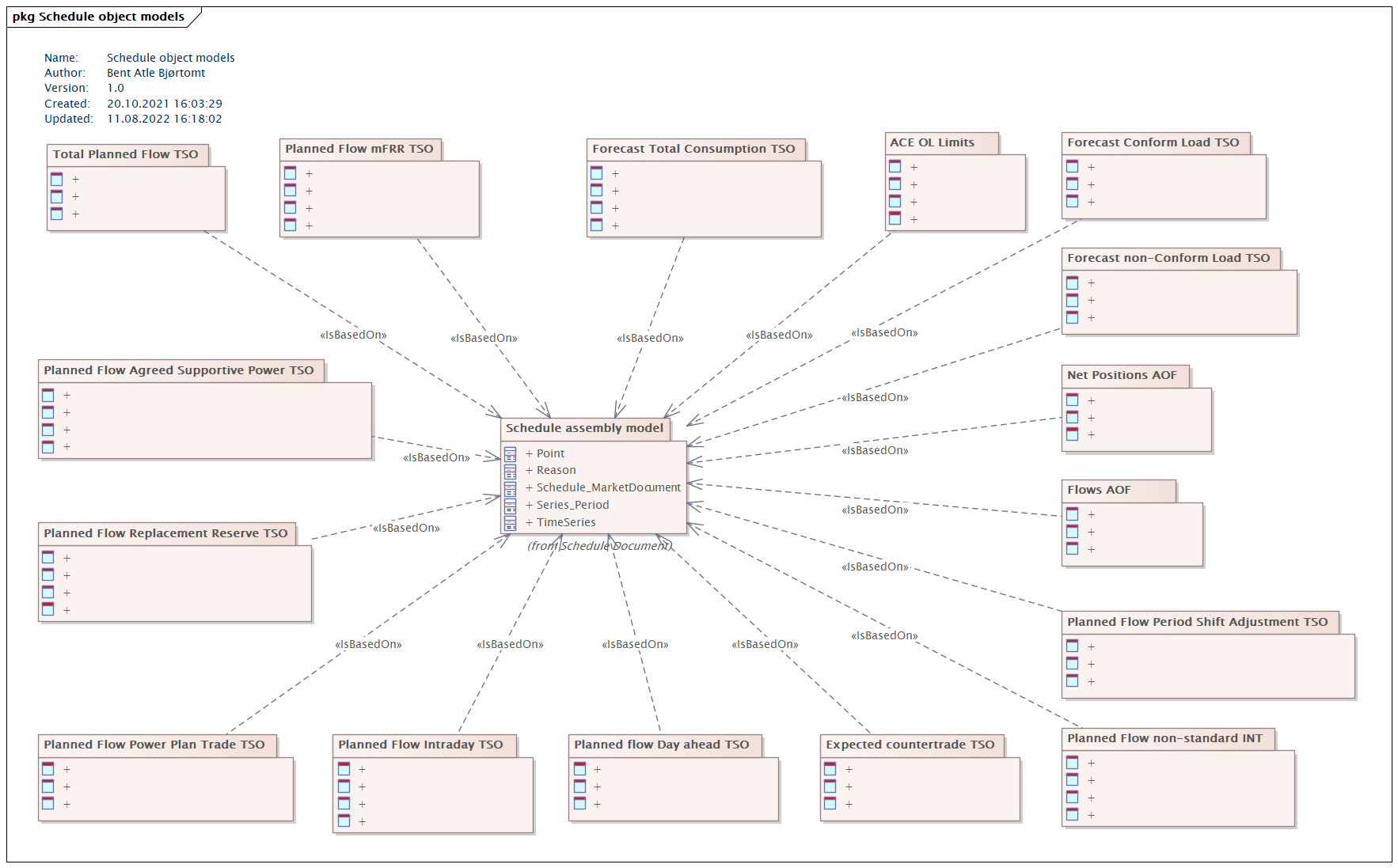The height and width of the screenshot is (868, 1398).
Task: Select the Forecast Conform Load TSO package title
Action: tap(1153, 142)
